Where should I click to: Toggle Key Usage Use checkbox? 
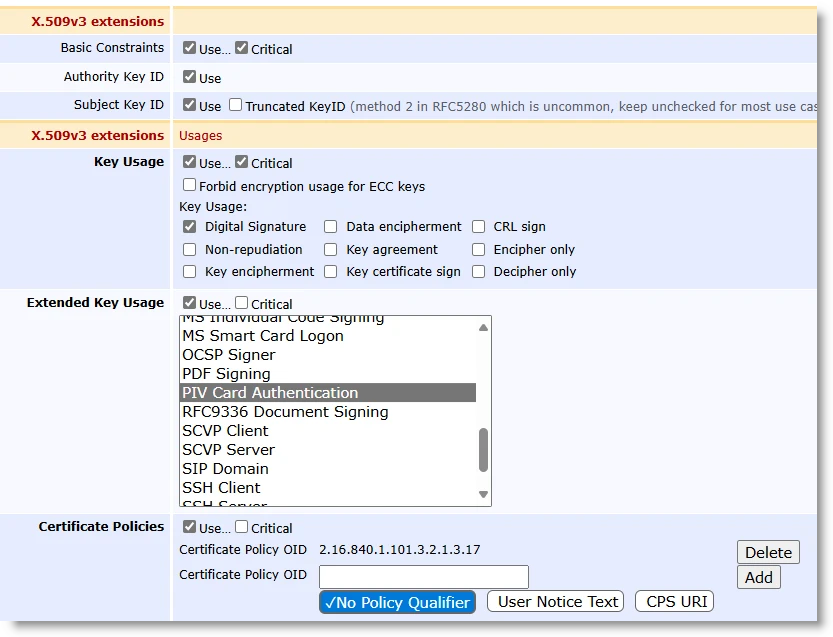tap(189, 162)
